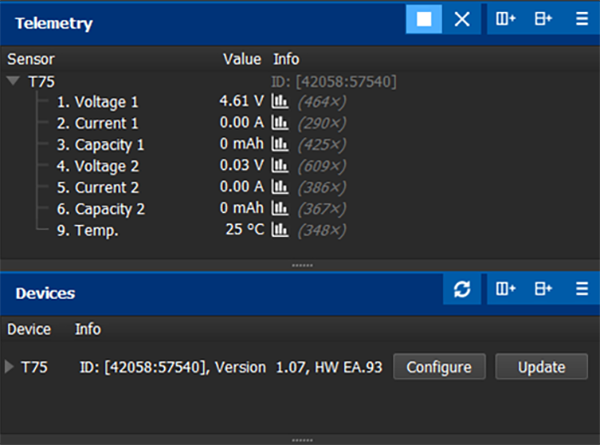Add column split in Telemetry panel
Viewport: 600px width, 445px height.
click(506, 20)
